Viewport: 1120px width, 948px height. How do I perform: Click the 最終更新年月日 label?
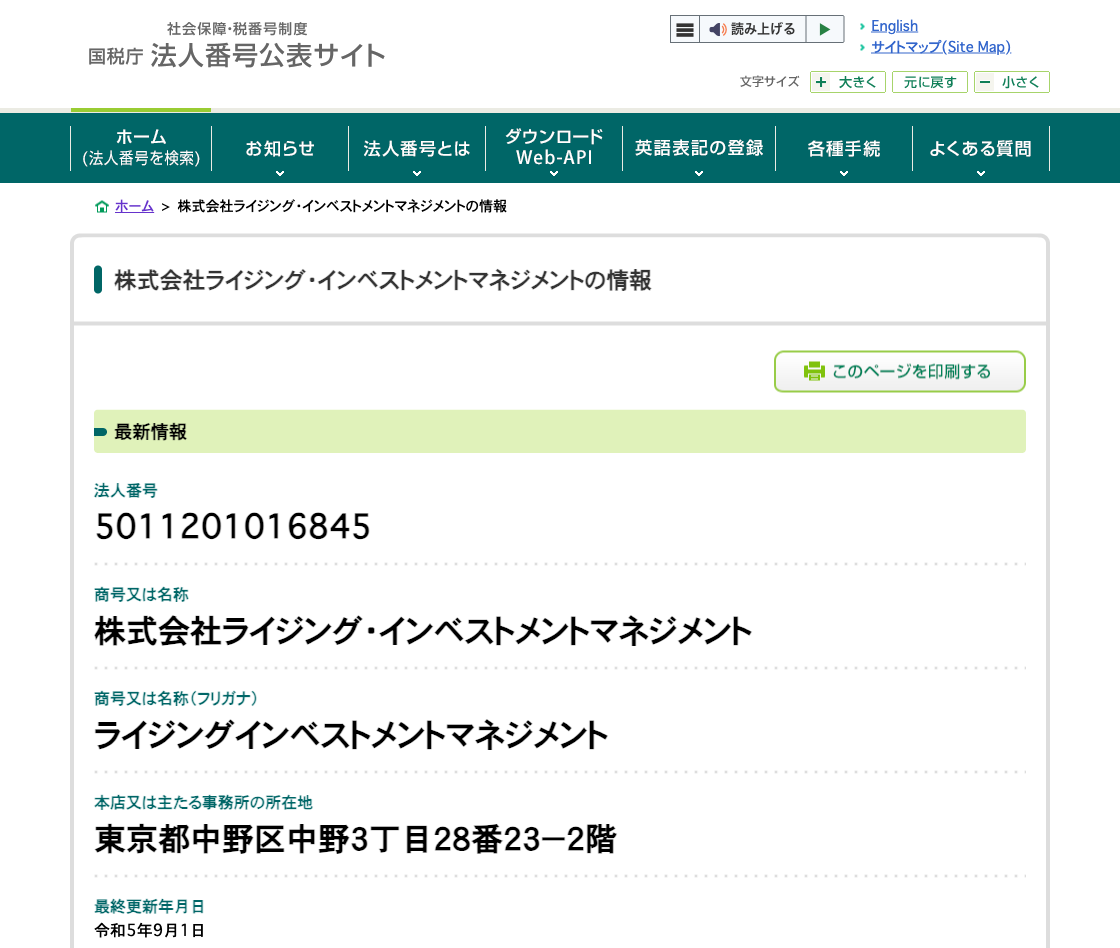(x=149, y=907)
